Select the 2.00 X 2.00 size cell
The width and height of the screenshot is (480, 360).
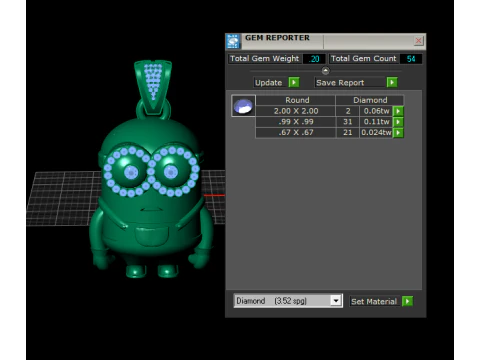[296, 111]
